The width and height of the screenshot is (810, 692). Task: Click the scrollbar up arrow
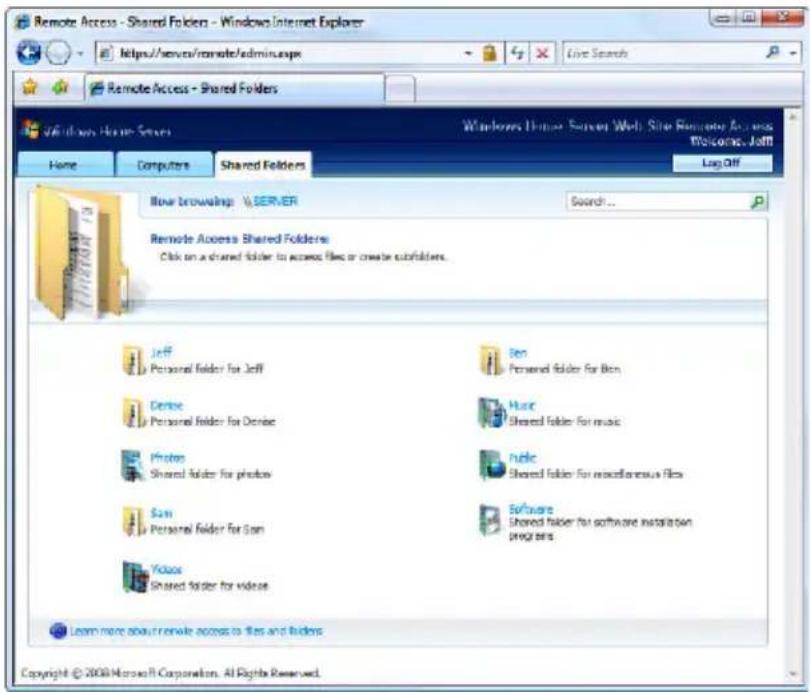click(x=793, y=117)
